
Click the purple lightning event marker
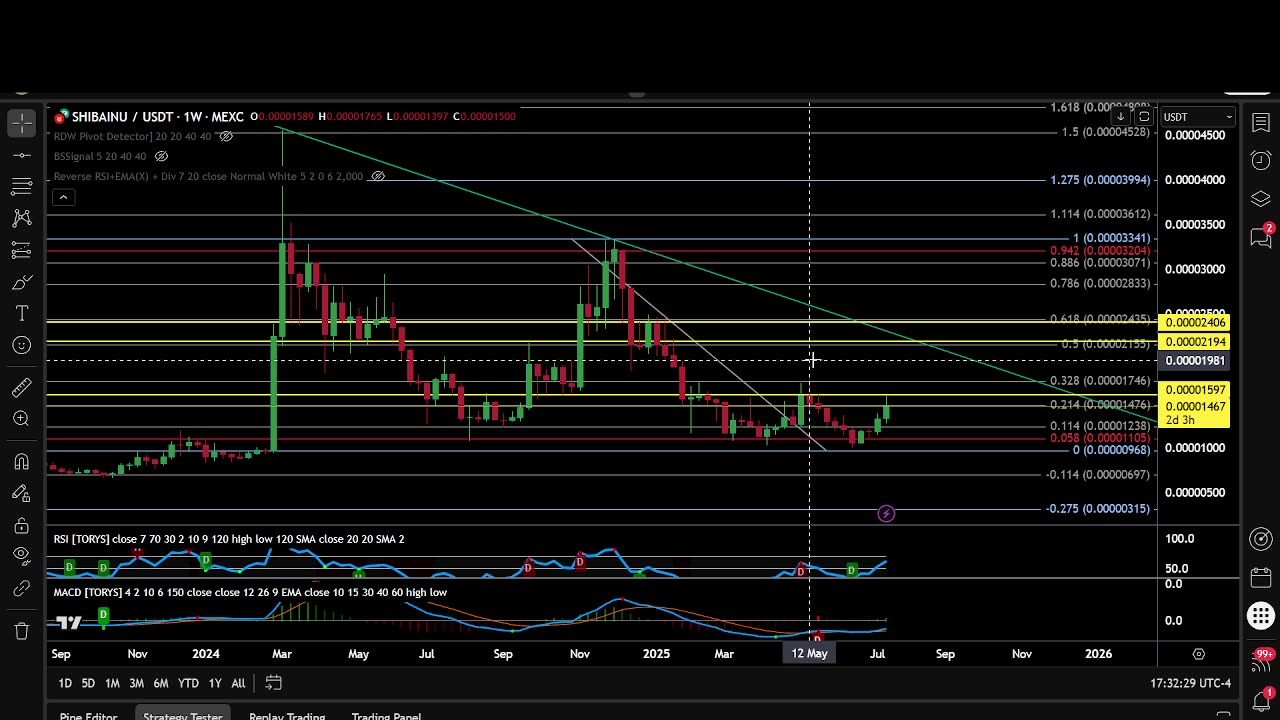(x=886, y=514)
